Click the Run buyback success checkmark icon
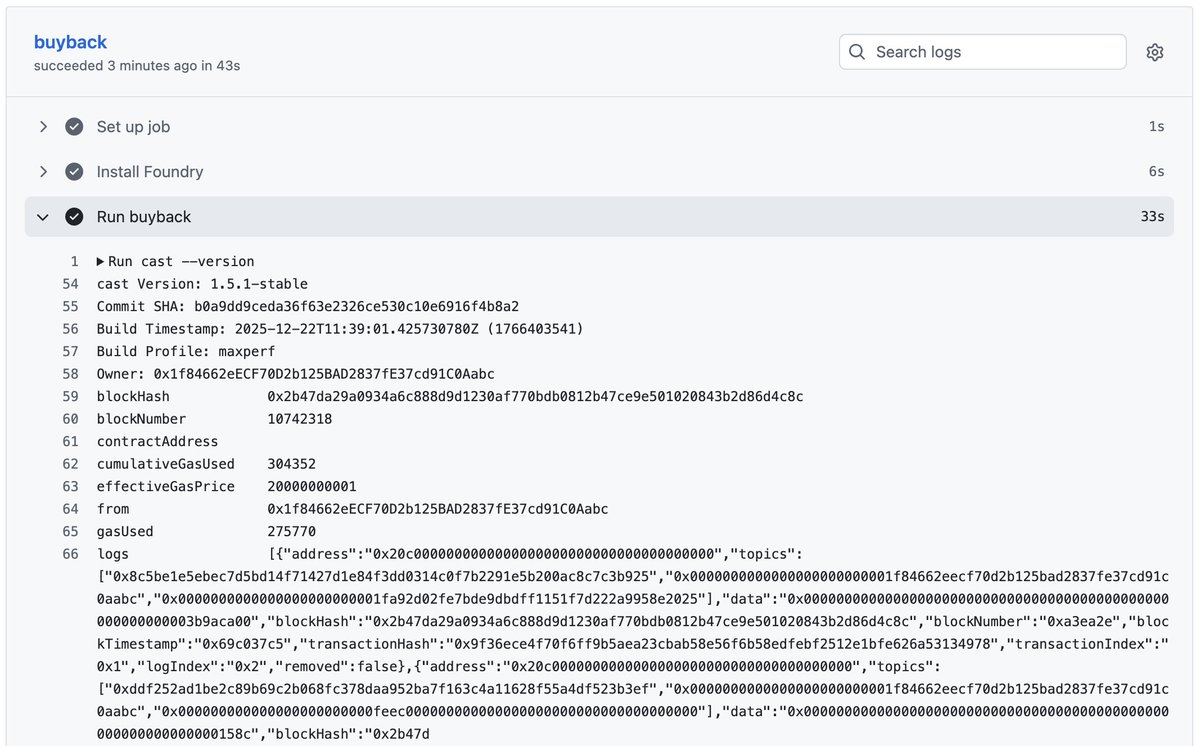 pos(74,217)
